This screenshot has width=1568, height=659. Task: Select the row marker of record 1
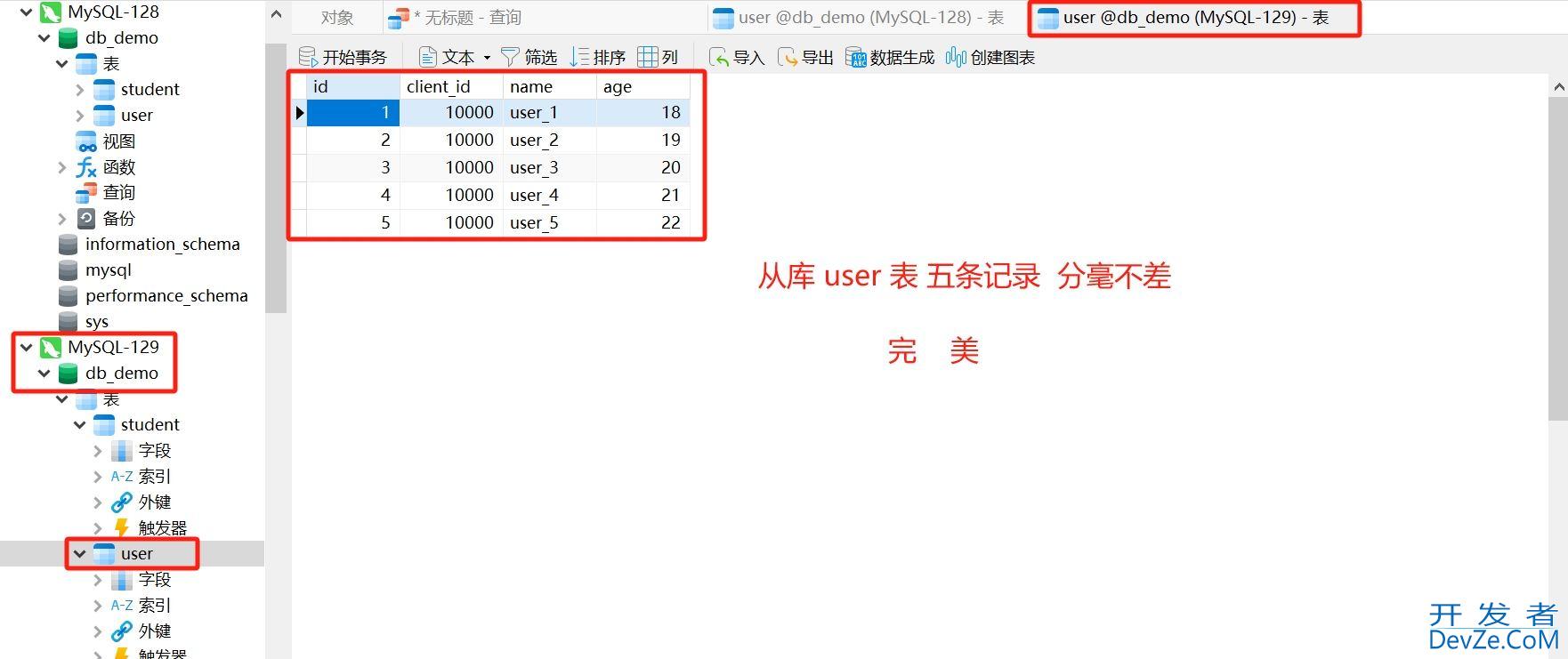click(x=299, y=113)
